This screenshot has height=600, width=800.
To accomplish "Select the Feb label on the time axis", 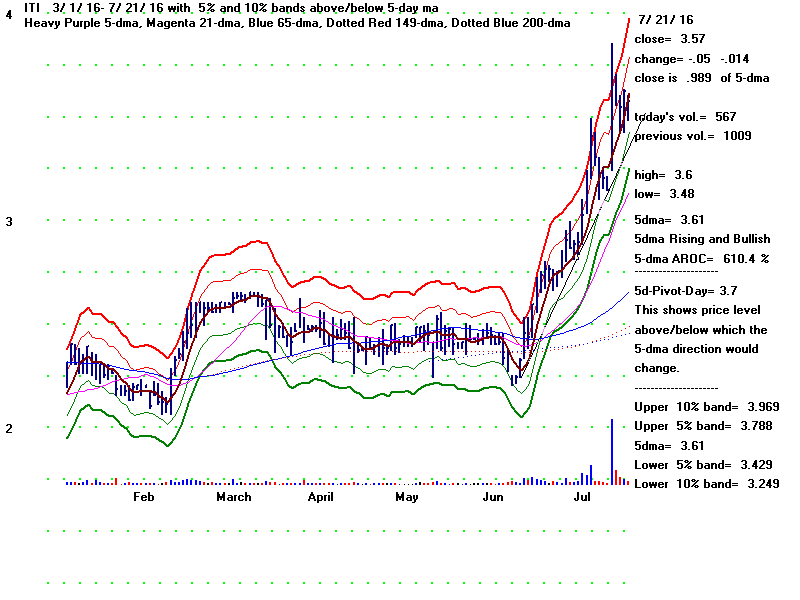I will tap(144, 496).
